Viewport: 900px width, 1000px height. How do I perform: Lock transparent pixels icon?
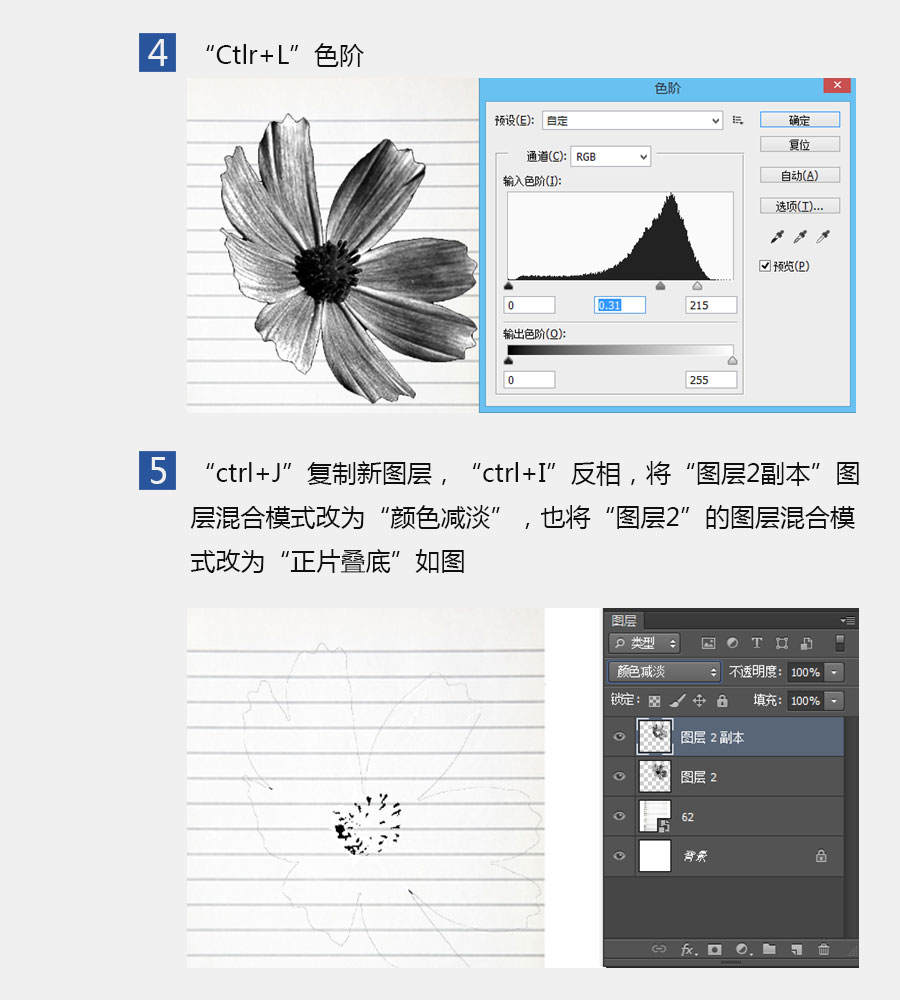tap(654, 701)
